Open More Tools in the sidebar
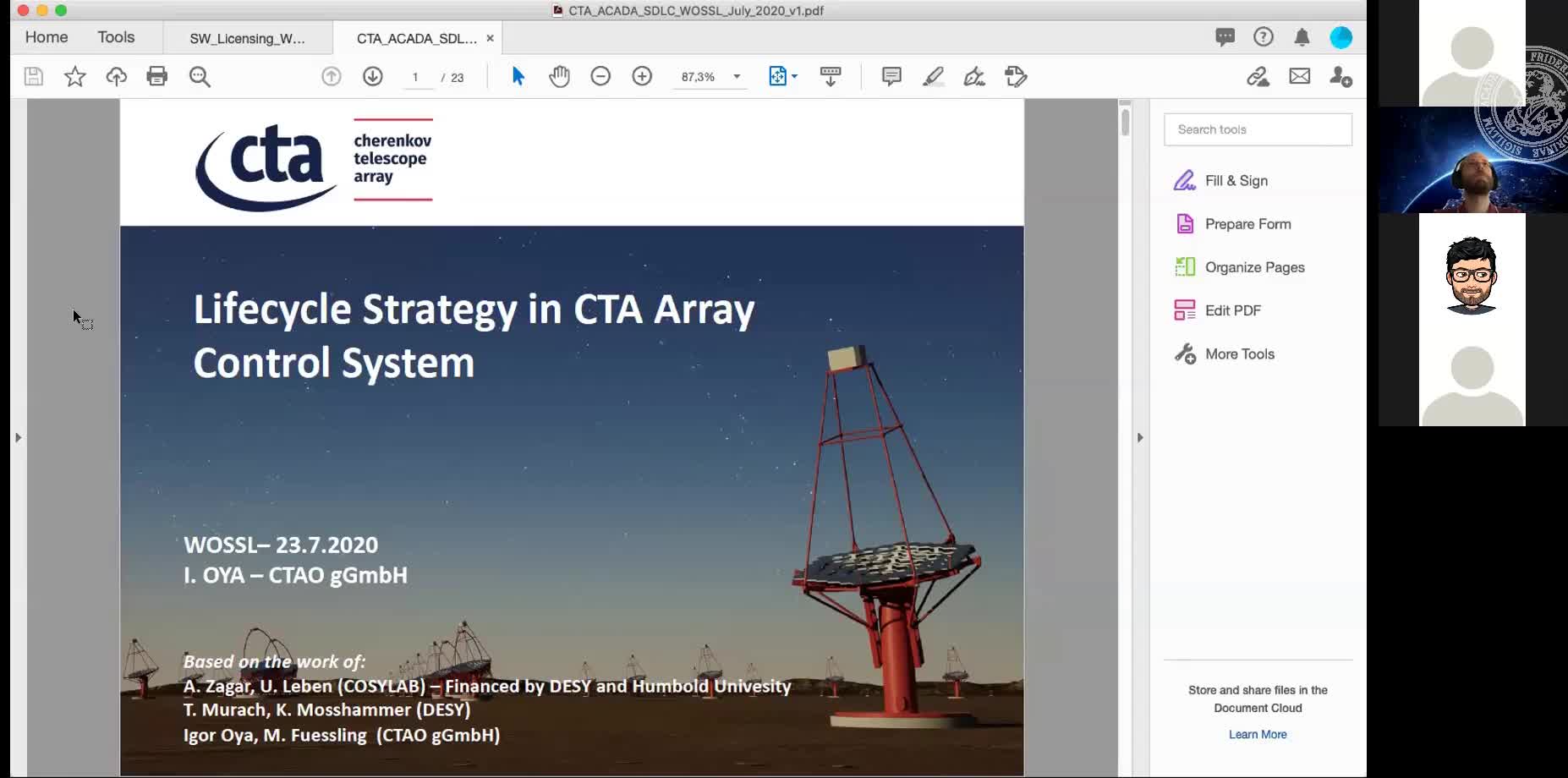 click(x=1239, y=353)
